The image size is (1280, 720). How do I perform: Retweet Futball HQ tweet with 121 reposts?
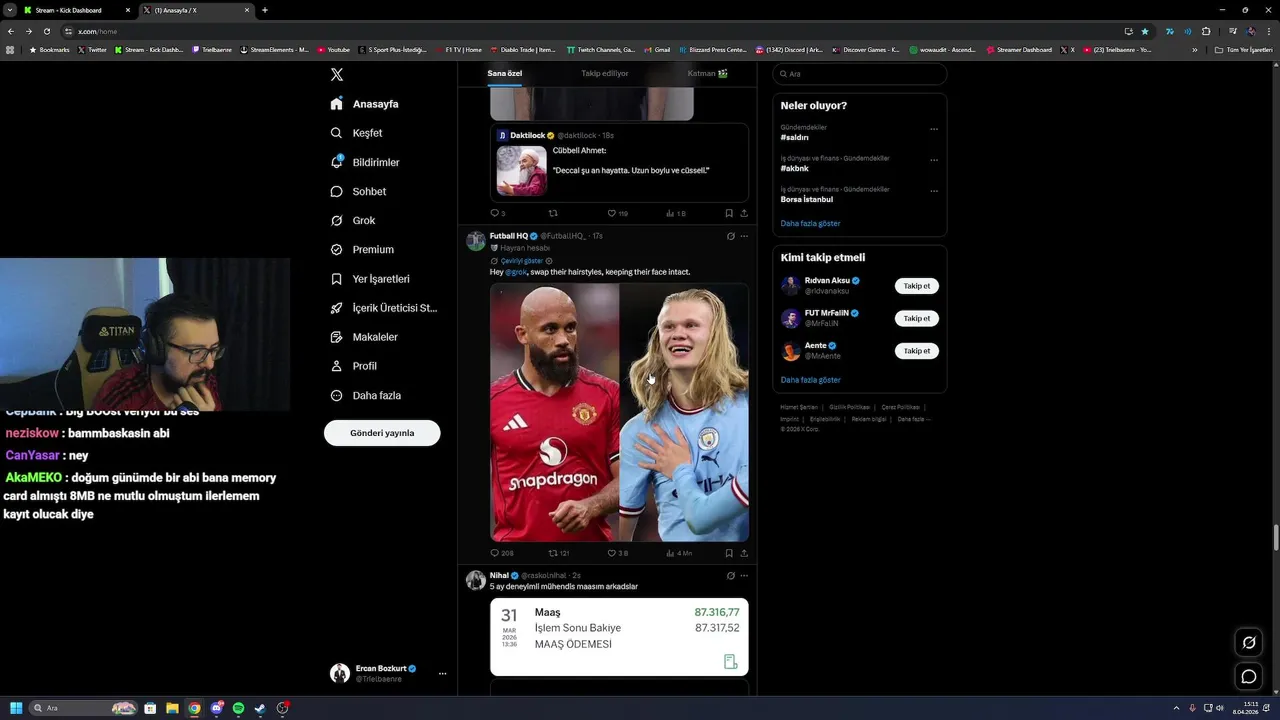[558, 553]
